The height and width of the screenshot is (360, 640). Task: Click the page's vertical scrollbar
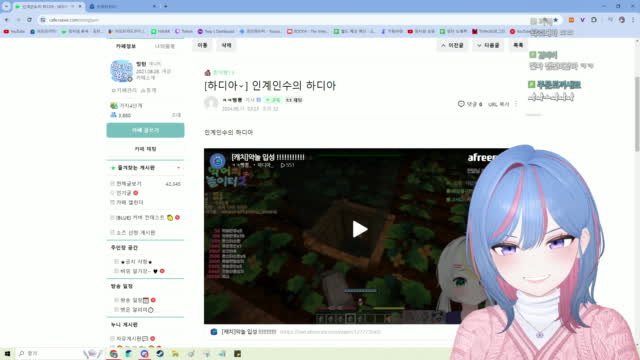point(637,114)
